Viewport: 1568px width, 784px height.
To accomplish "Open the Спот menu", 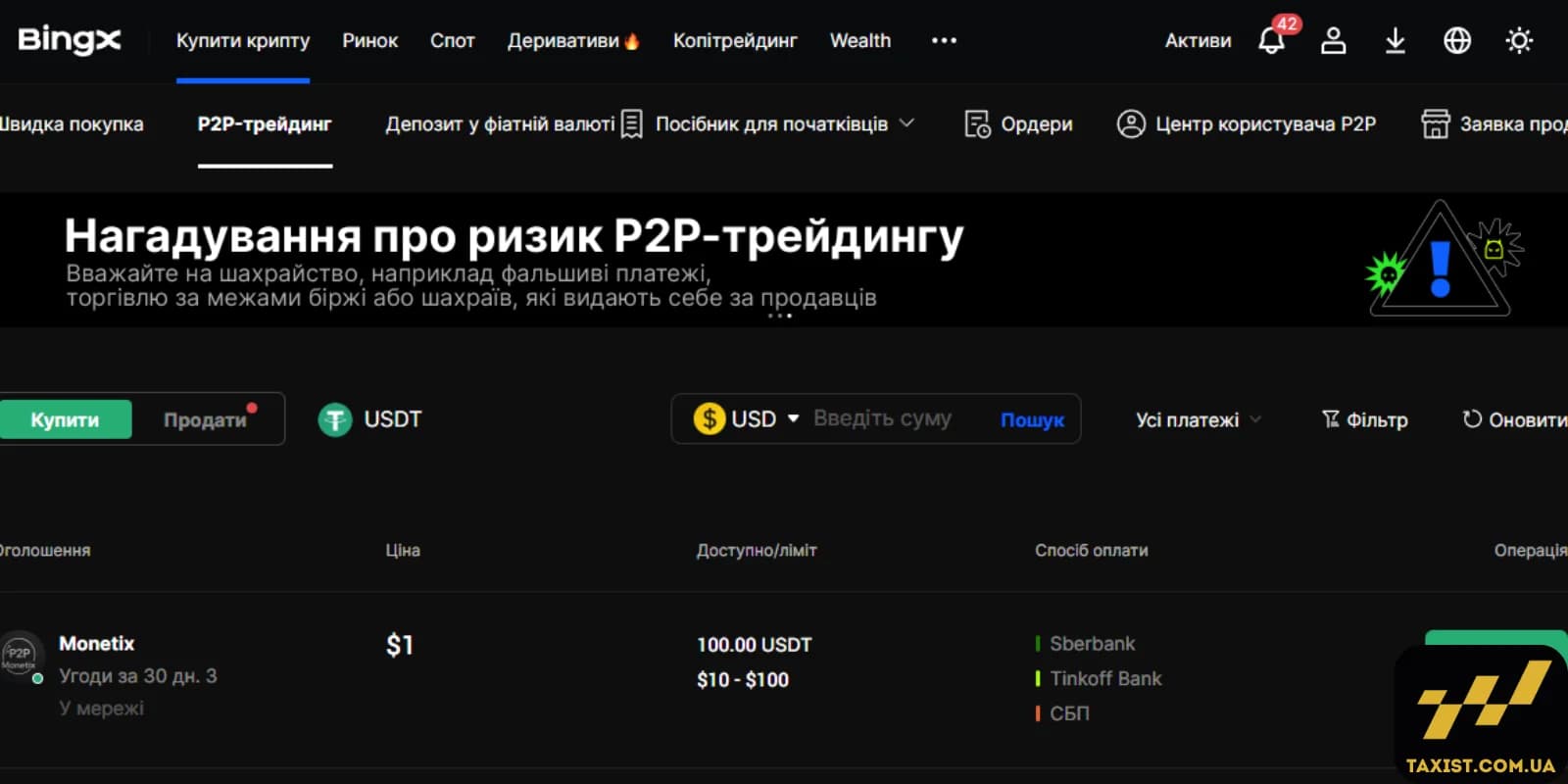I will (x=452, y=41).
